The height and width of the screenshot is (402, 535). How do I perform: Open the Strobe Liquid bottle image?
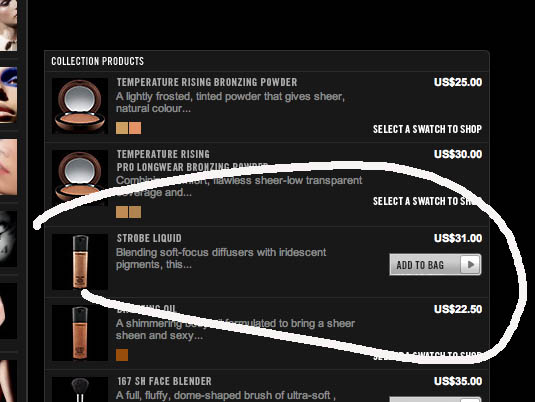pyautogui.click(x=80, y=262)
